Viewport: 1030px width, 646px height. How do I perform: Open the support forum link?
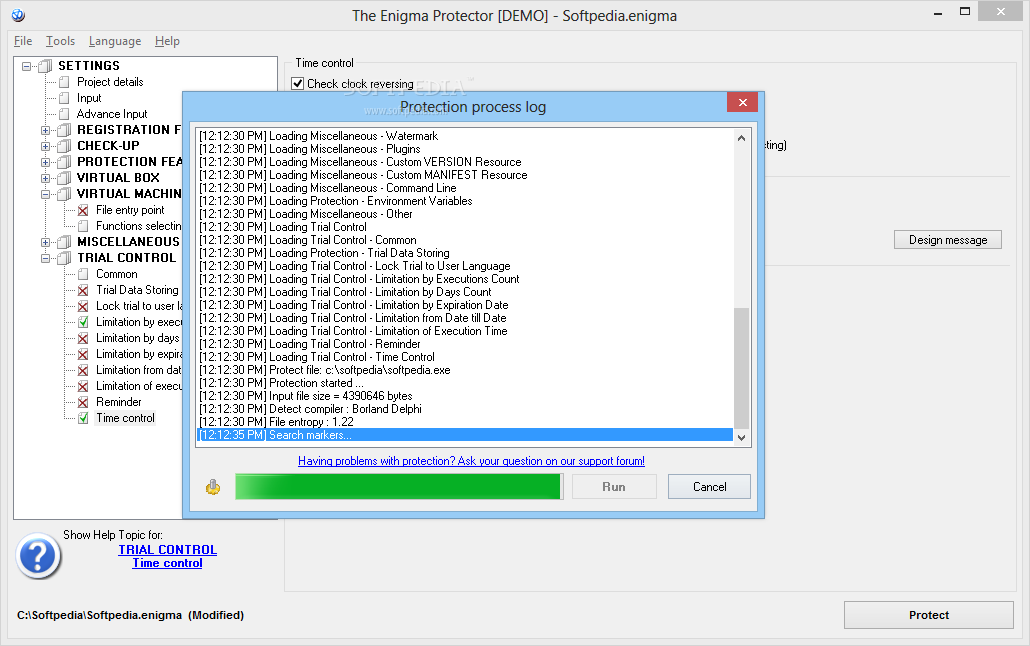(472, 461)
